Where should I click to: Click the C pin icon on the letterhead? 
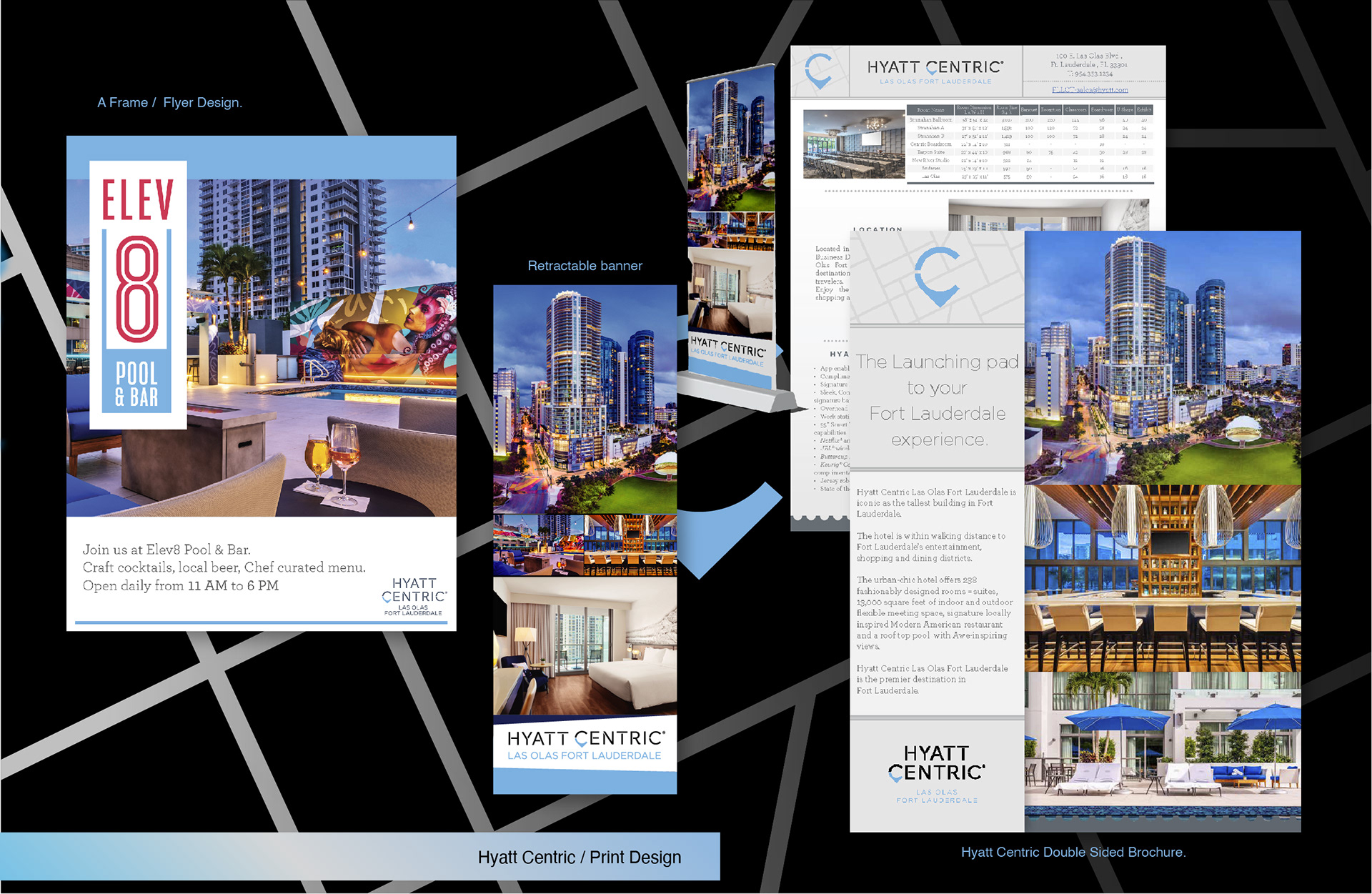click(x=819, y=71)
